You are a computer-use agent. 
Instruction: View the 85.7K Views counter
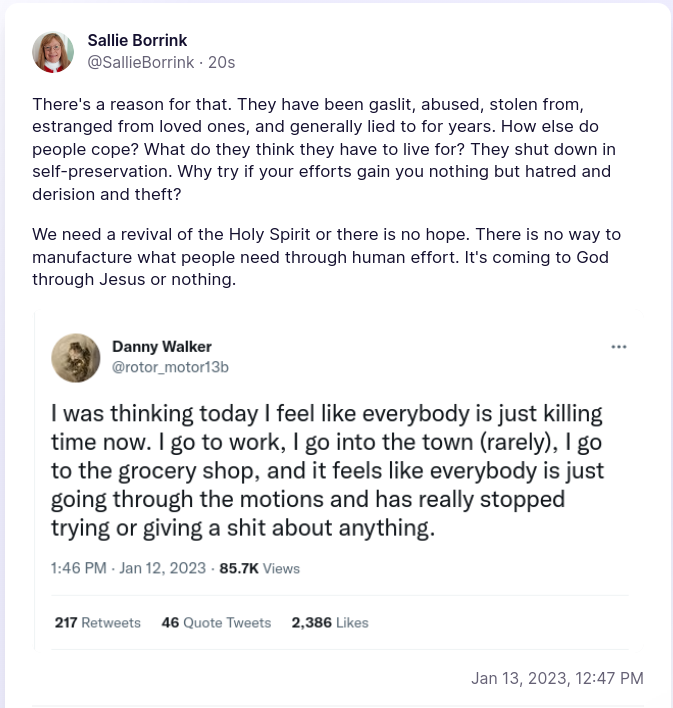(239, 568)
